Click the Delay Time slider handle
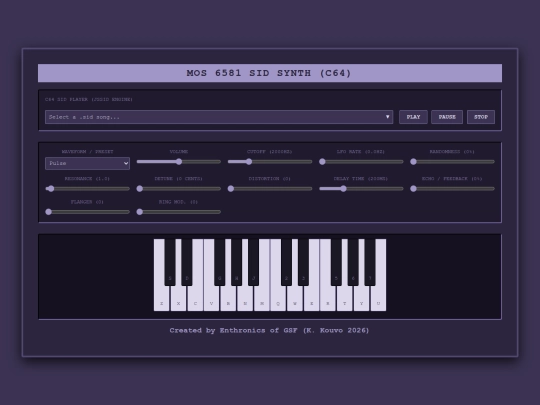Image resolution: width=540 pixels, height=405 pixels. [343, 189]
